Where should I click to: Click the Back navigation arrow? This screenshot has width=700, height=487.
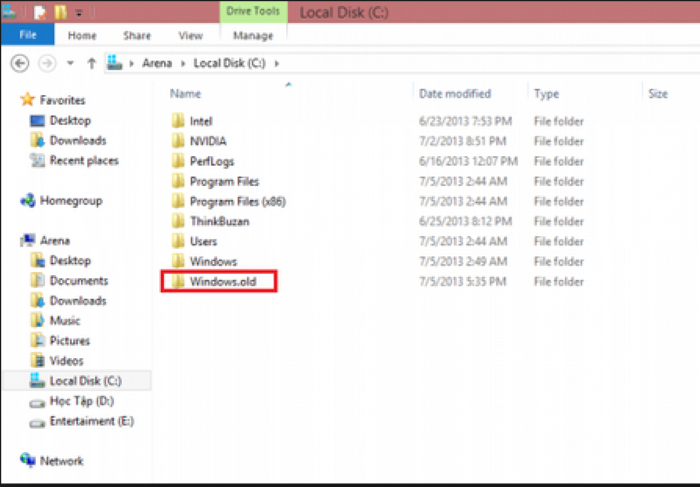20,63
